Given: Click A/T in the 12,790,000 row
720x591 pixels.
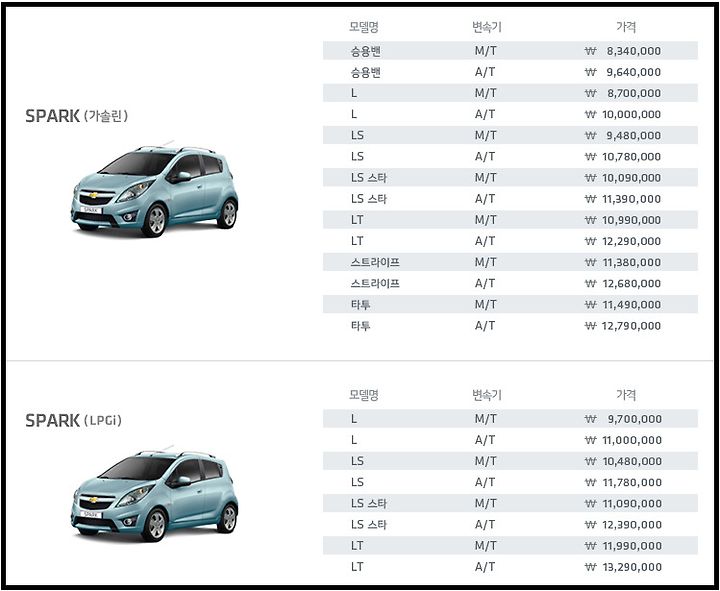Looking at the screenshot, I should pos(485,326).
